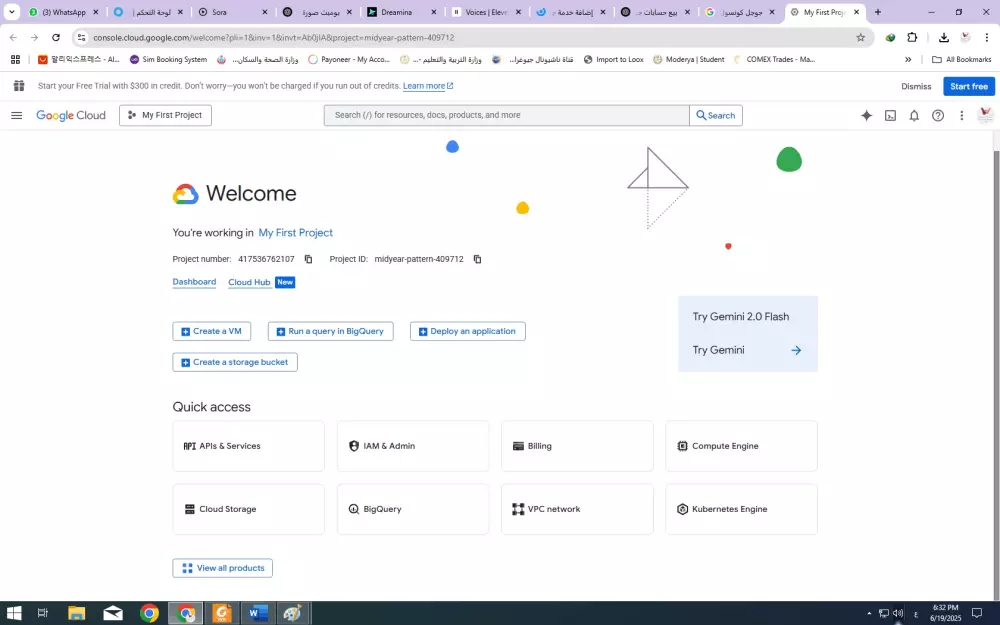Open BigQuery from Quick access
This screenshot has width=1000, height=625.
(412, 509)
